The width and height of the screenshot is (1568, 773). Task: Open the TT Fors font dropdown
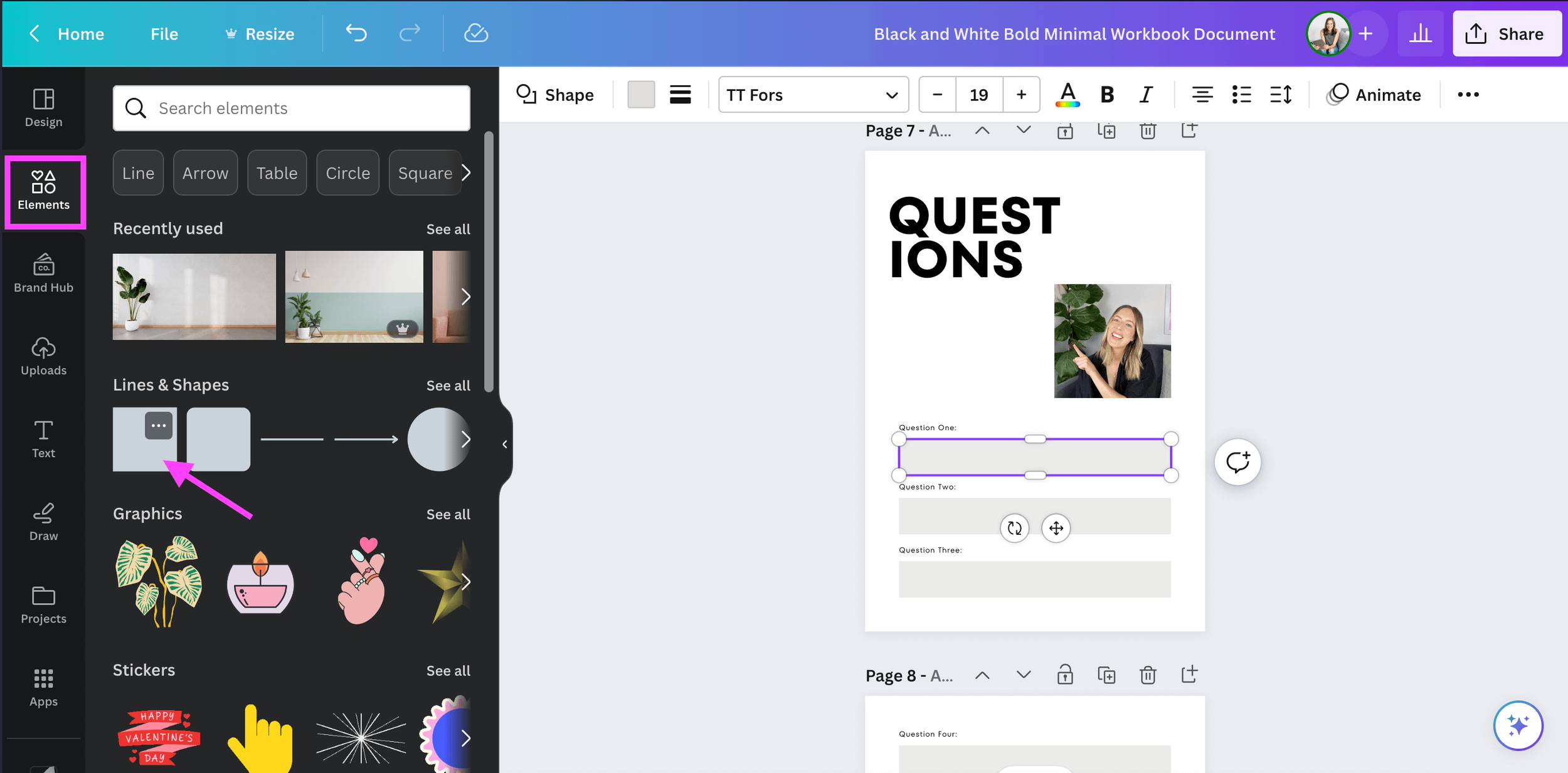coord(813,95)
